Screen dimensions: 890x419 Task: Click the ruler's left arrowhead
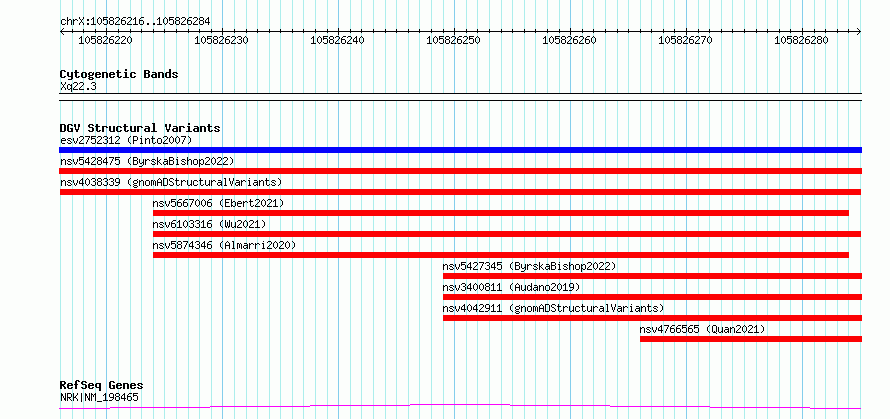click(x=62, y=32)
